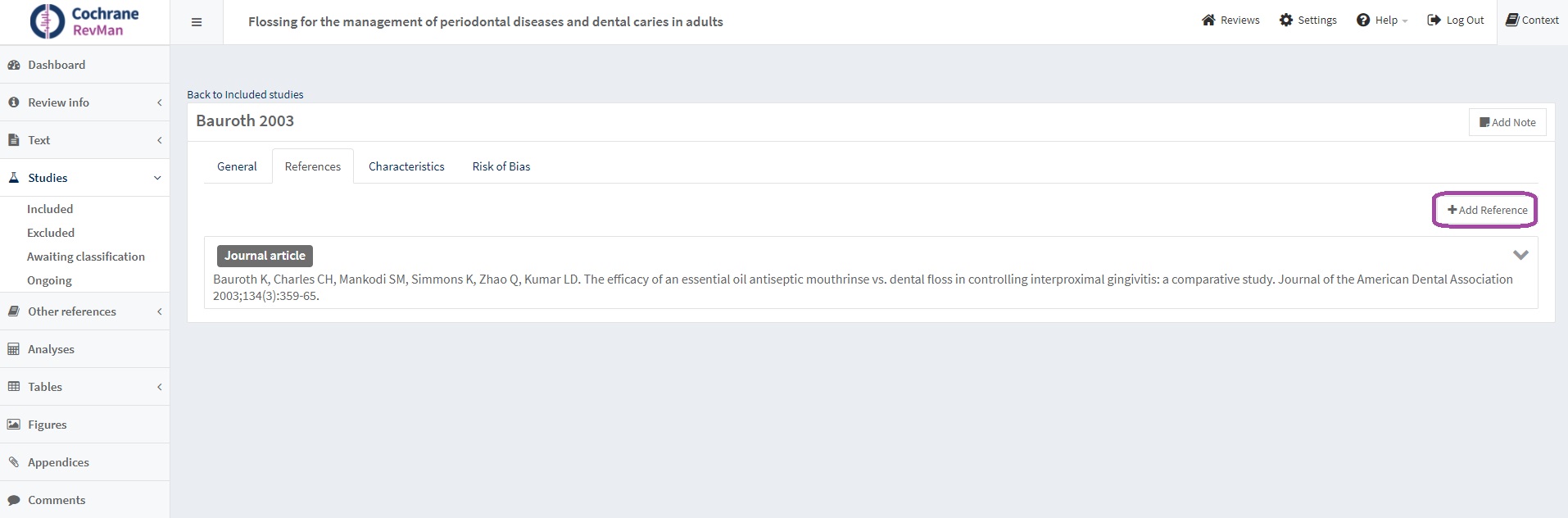Open Figures via the image icon
This screenshot has height=518, width=1568.
click(x=14, y=425)
